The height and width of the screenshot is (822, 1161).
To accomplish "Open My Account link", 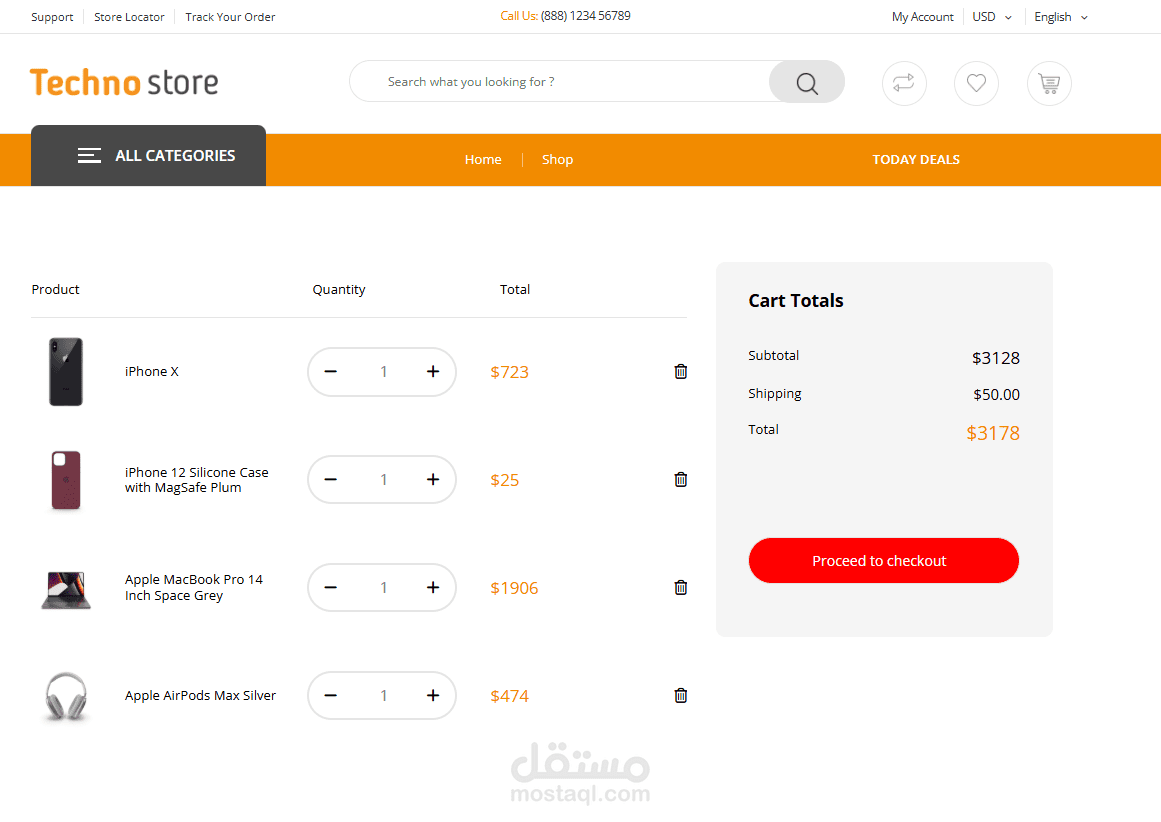I will click(923, 17).
